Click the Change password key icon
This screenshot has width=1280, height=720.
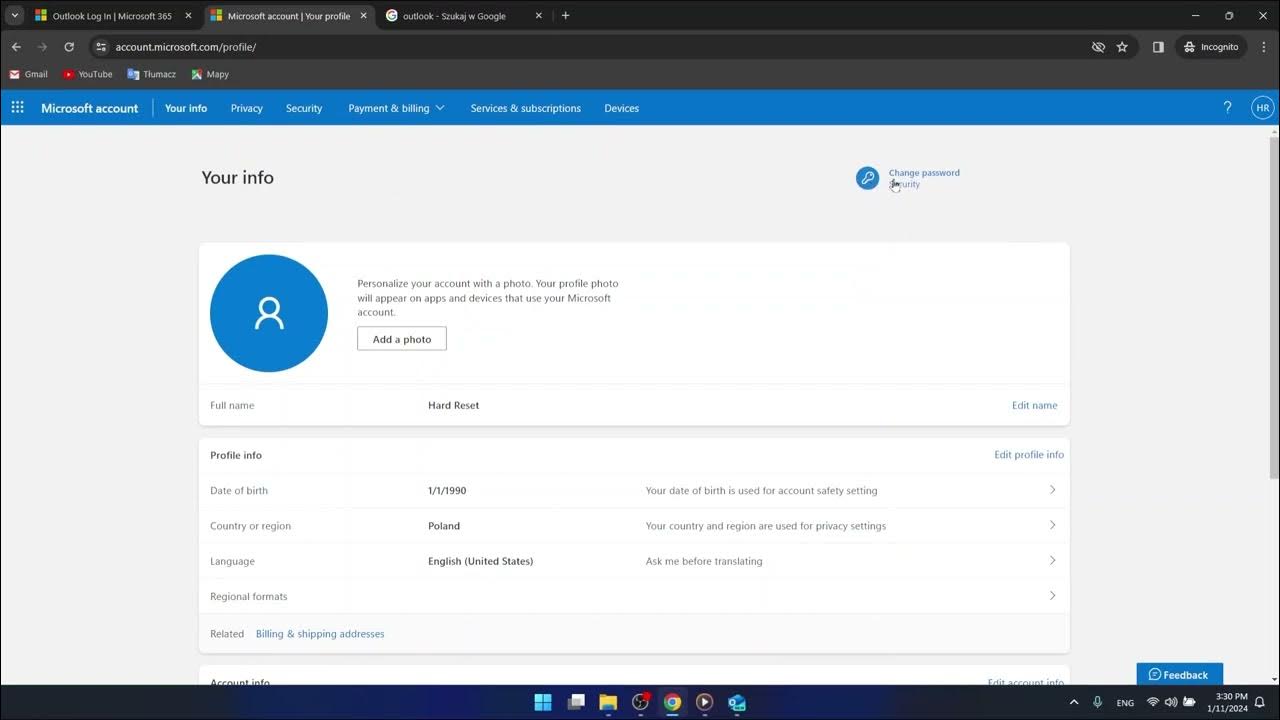[867, 177]
